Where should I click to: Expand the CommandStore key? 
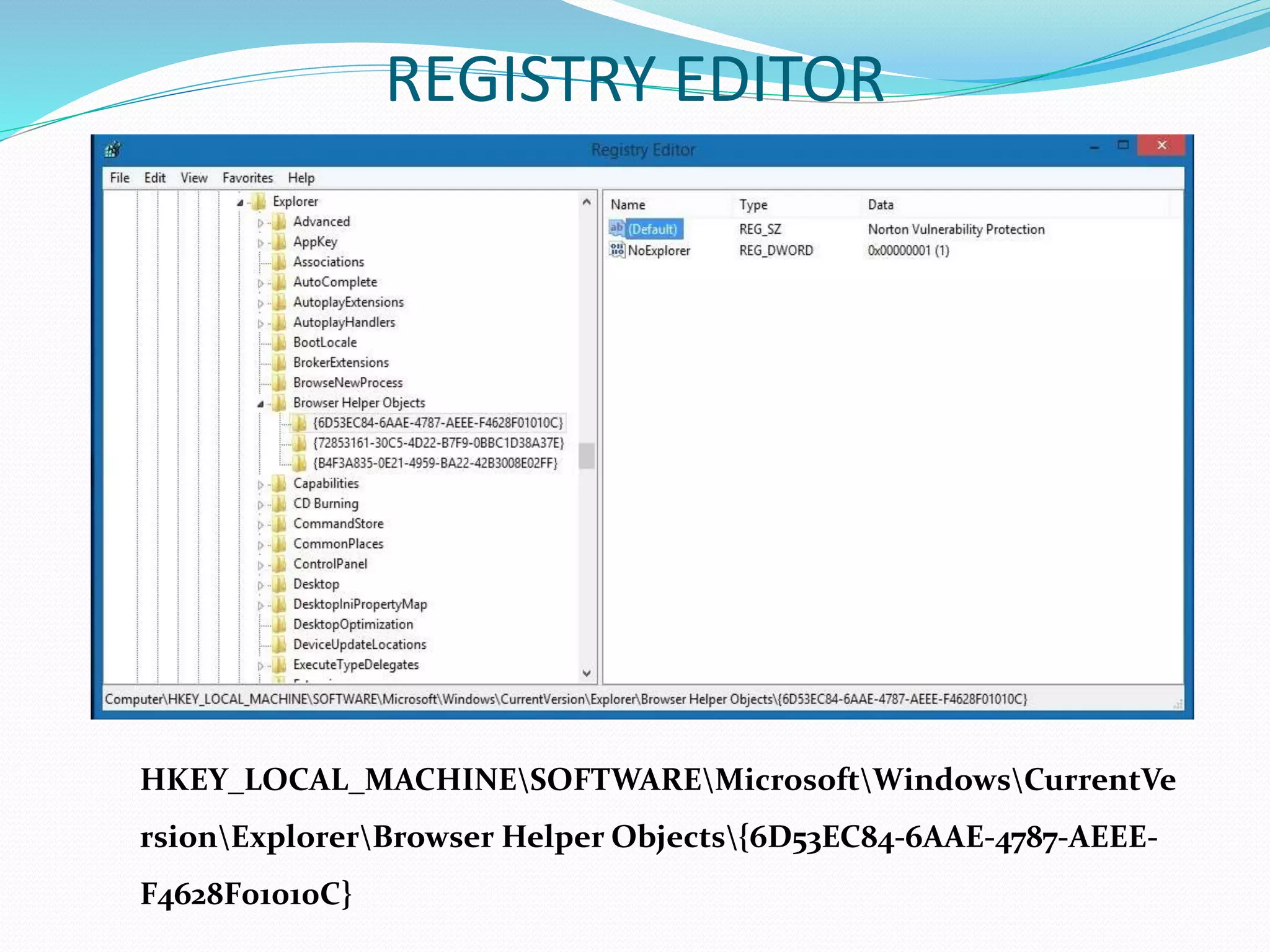[x=260, y=525]
